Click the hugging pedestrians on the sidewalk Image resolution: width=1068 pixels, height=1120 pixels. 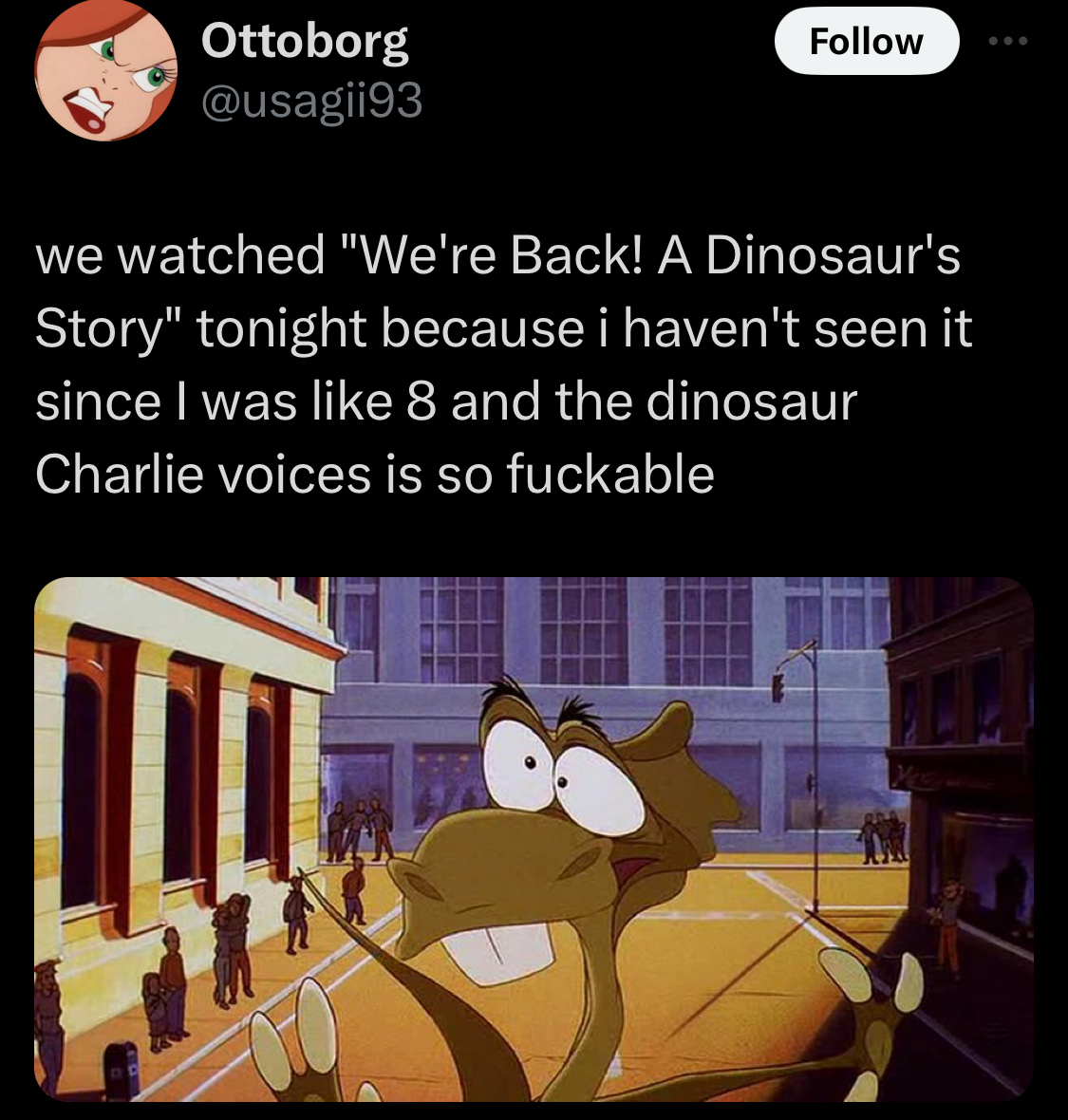point(233,946)
